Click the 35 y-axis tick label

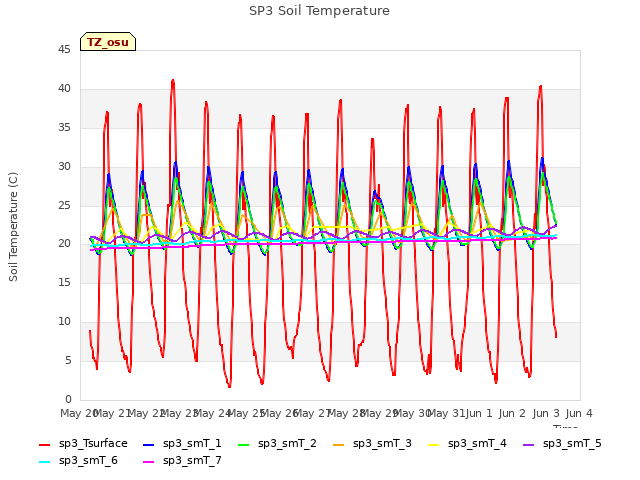[64, 128]
